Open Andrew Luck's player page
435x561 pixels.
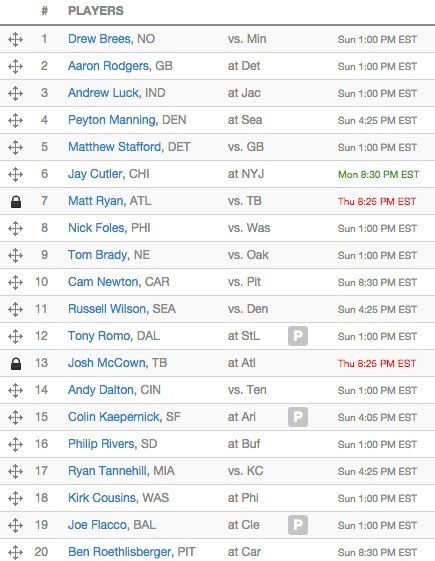pos(104,93)
